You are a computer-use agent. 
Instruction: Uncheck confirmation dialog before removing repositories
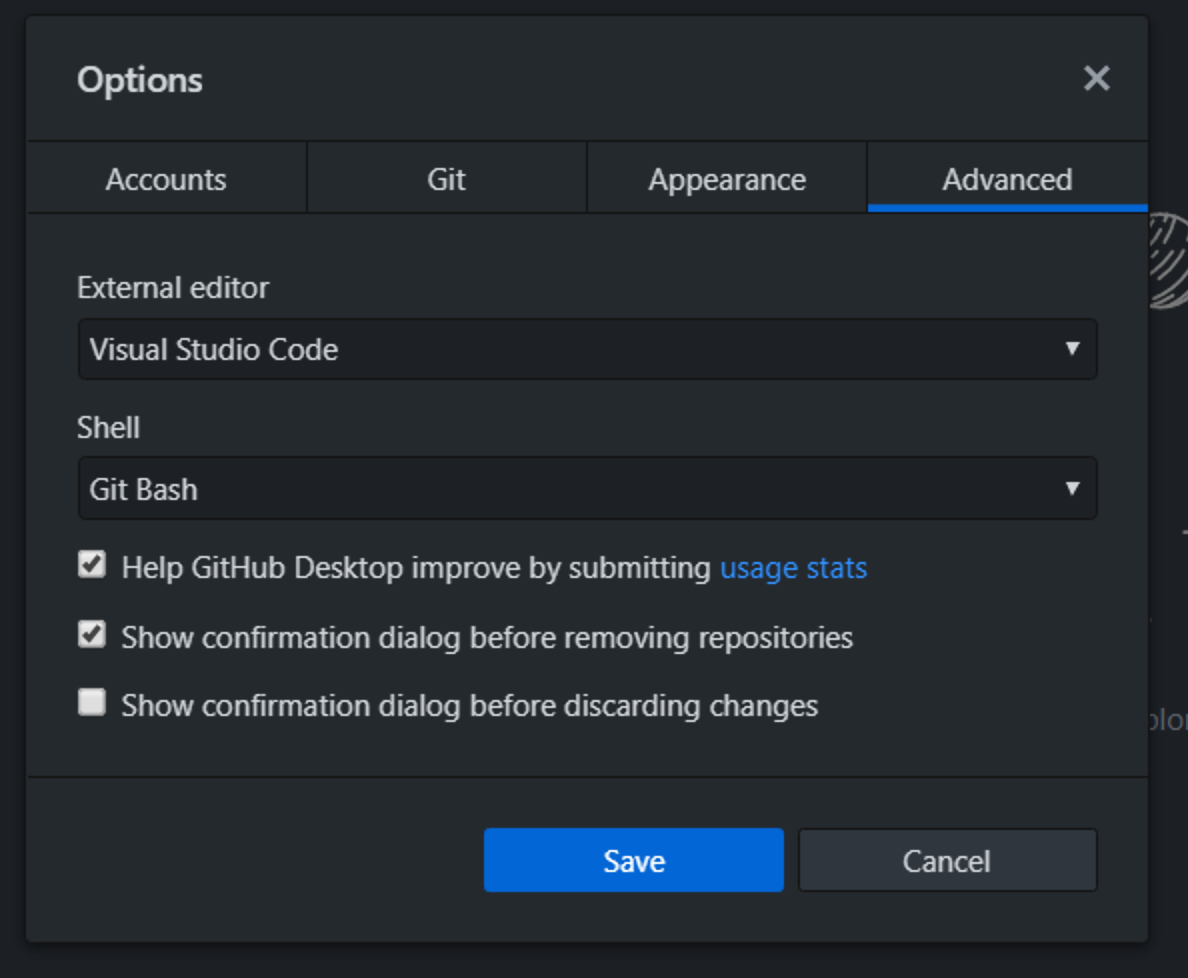[x=91, y=633]
